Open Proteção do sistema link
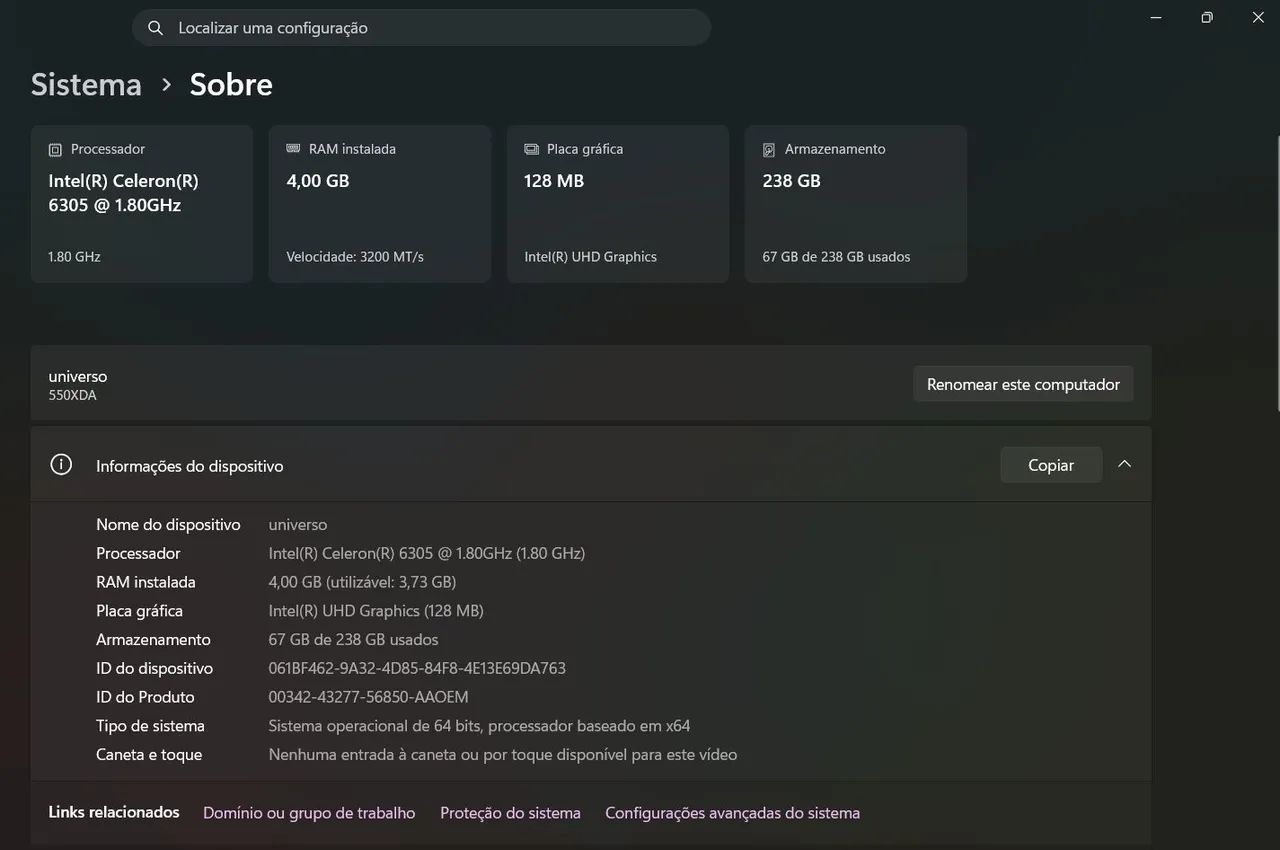 point(510,813)
